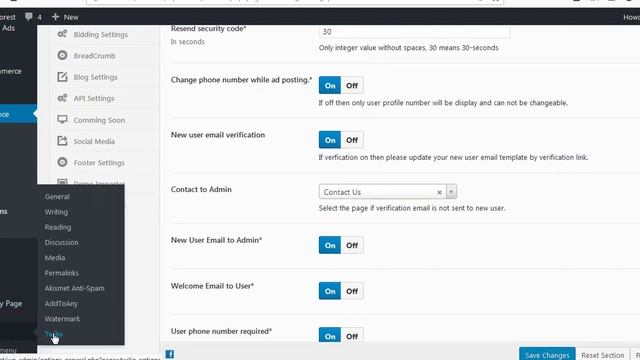Turn Off Welcome Email to User
The image size is (640, 360).
pyautogui.click(x=352, y=291)
